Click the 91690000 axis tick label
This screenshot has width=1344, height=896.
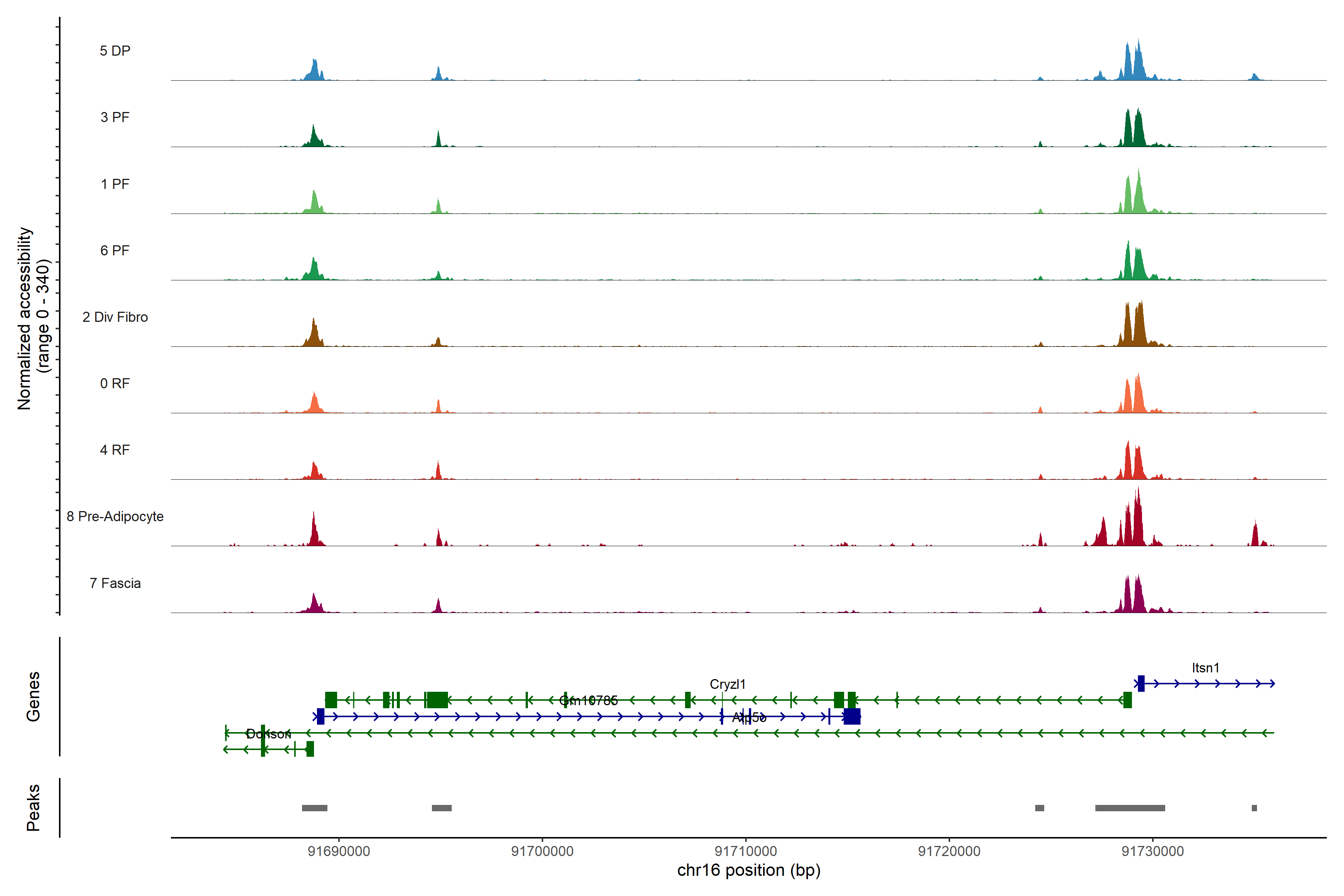338,852
